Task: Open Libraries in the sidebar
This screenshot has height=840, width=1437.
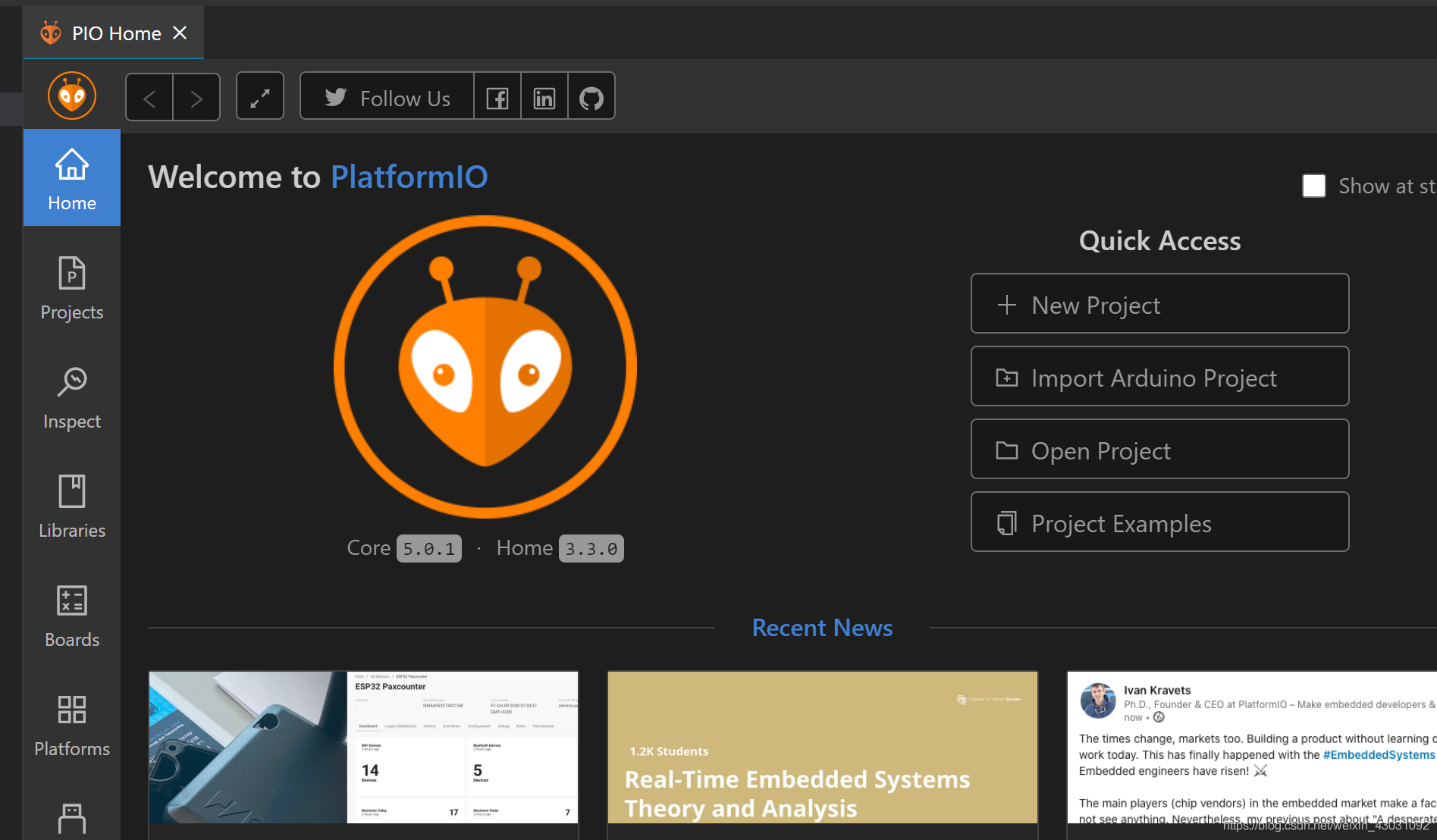Action: pos(72,506)
